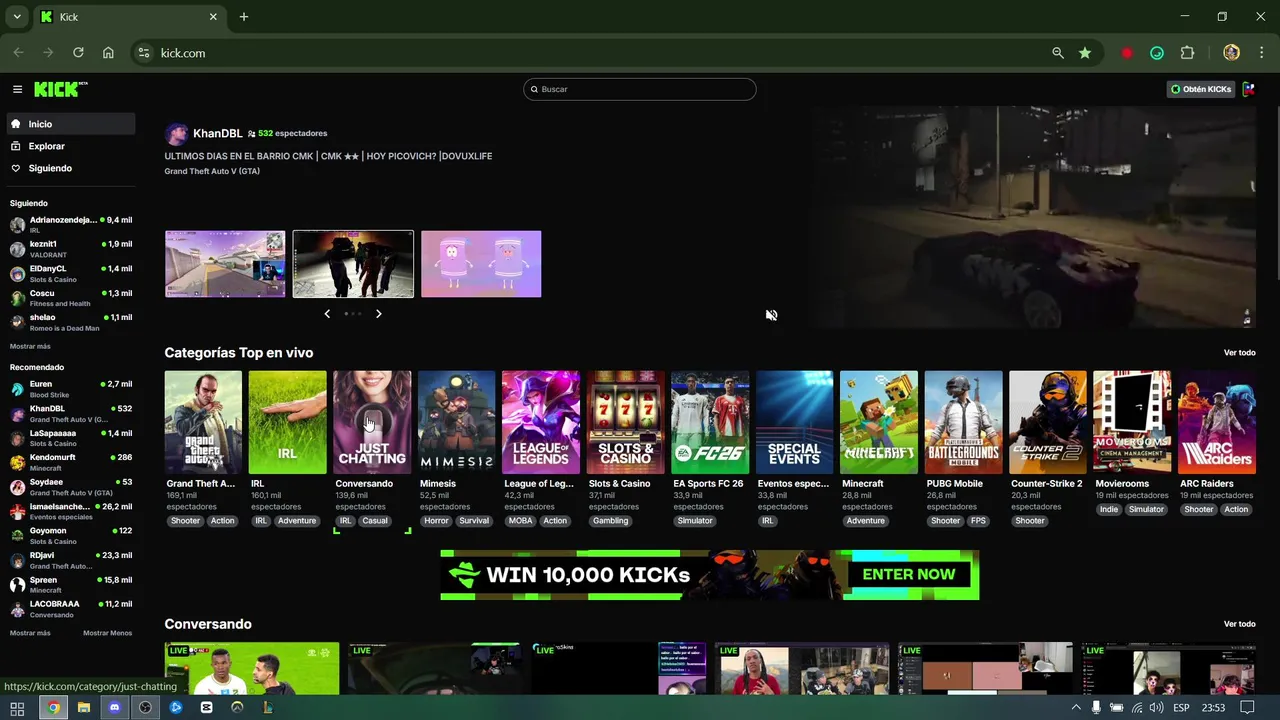Select the South Park carousel thumbnail

481,264
